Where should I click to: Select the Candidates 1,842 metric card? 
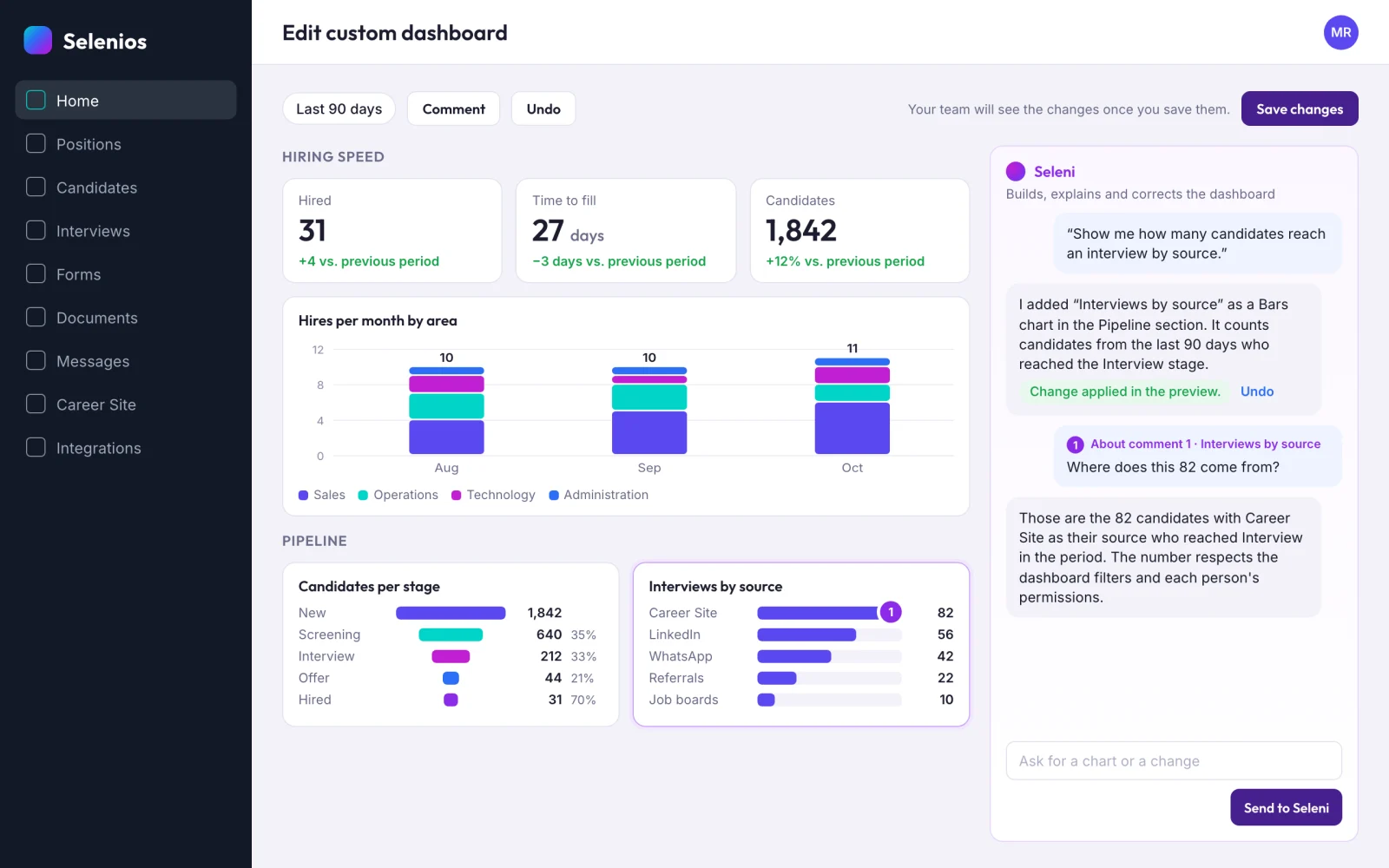click(x=859, y=230)
